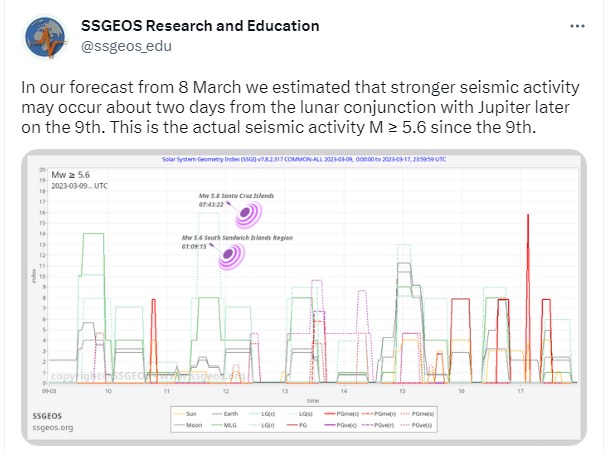Click the ssgeos.org text below the chart
612x455 pixels.
pos(52,427)
